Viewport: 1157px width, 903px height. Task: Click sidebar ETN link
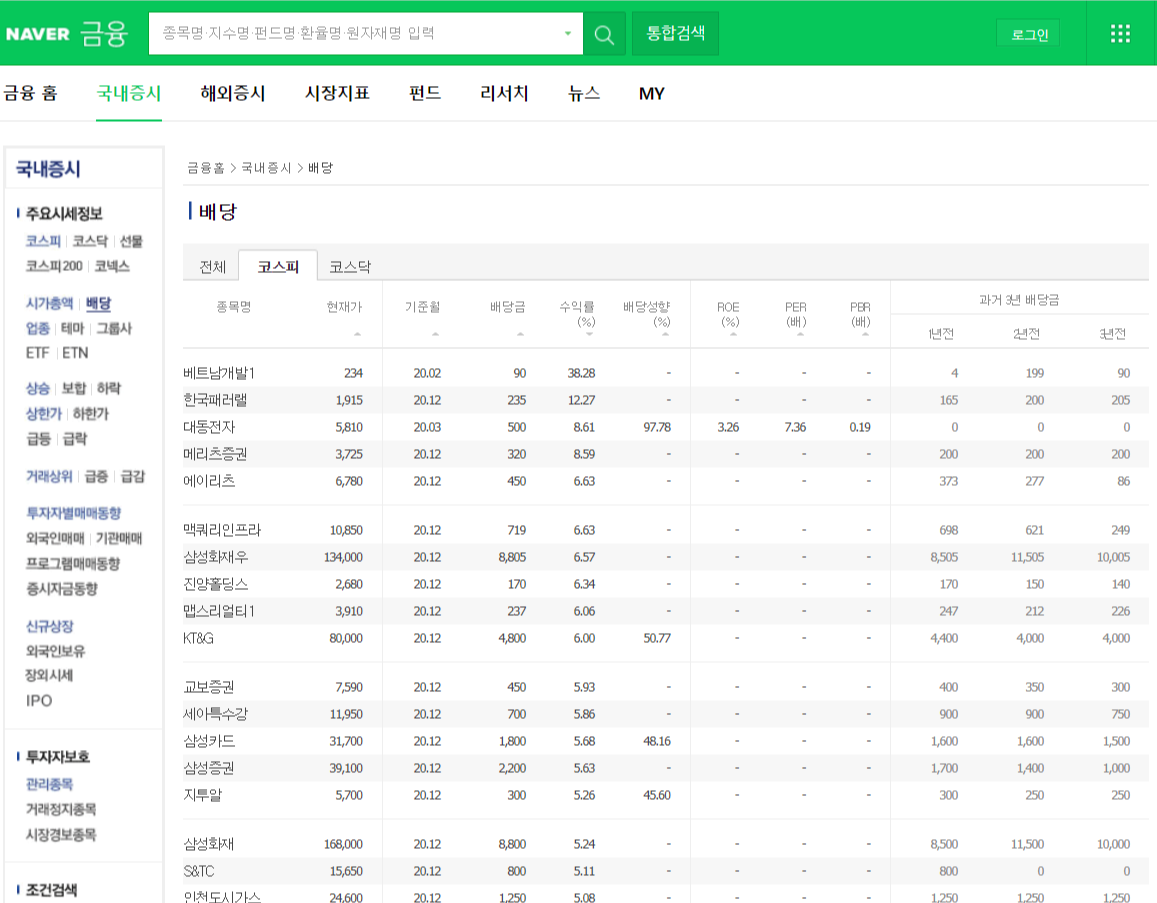[x=75, y=353]
